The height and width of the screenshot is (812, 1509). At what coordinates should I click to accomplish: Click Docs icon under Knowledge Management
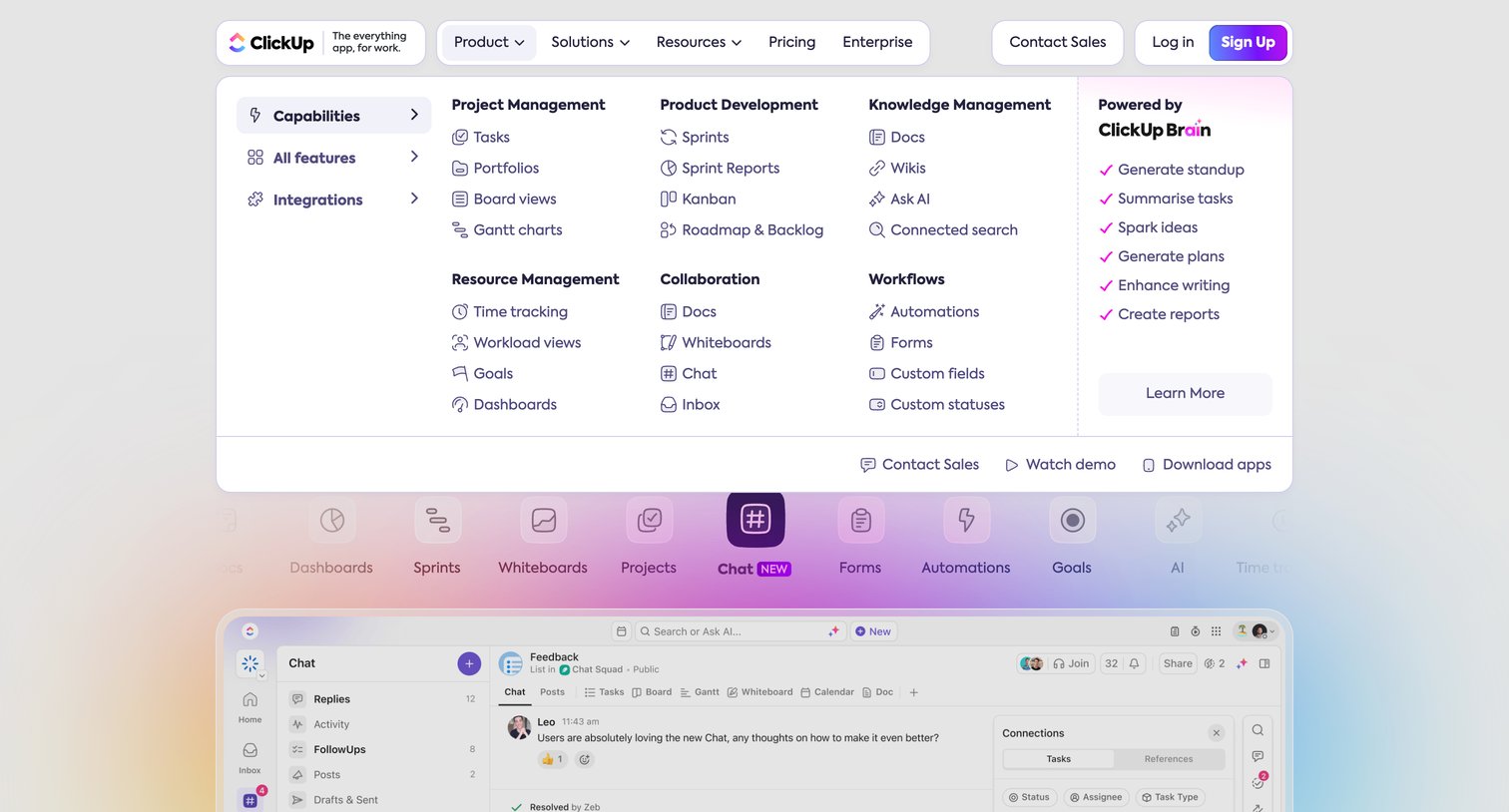(877, 138)
